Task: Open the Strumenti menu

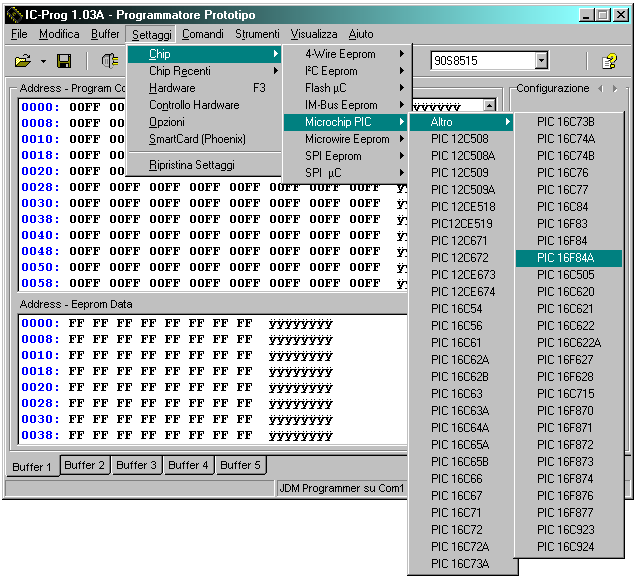Action: 257,34
